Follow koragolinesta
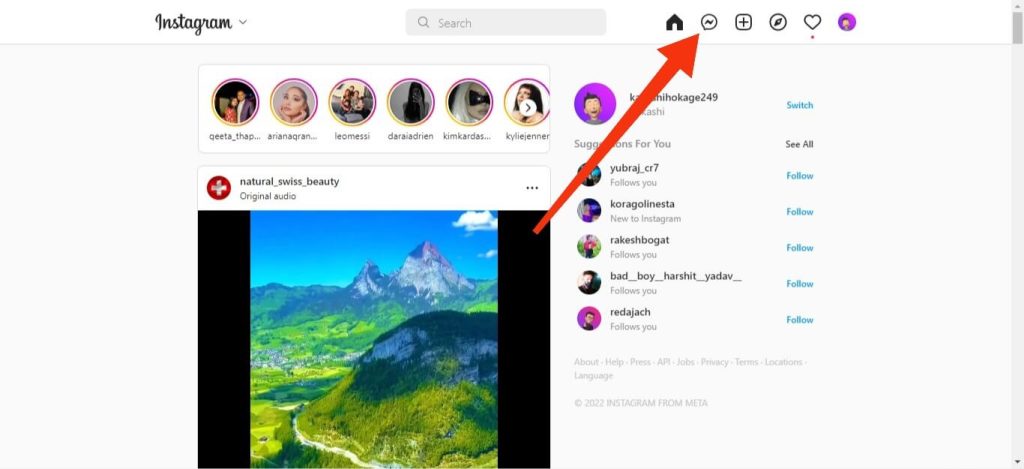1024x469 pixels. 799,212
